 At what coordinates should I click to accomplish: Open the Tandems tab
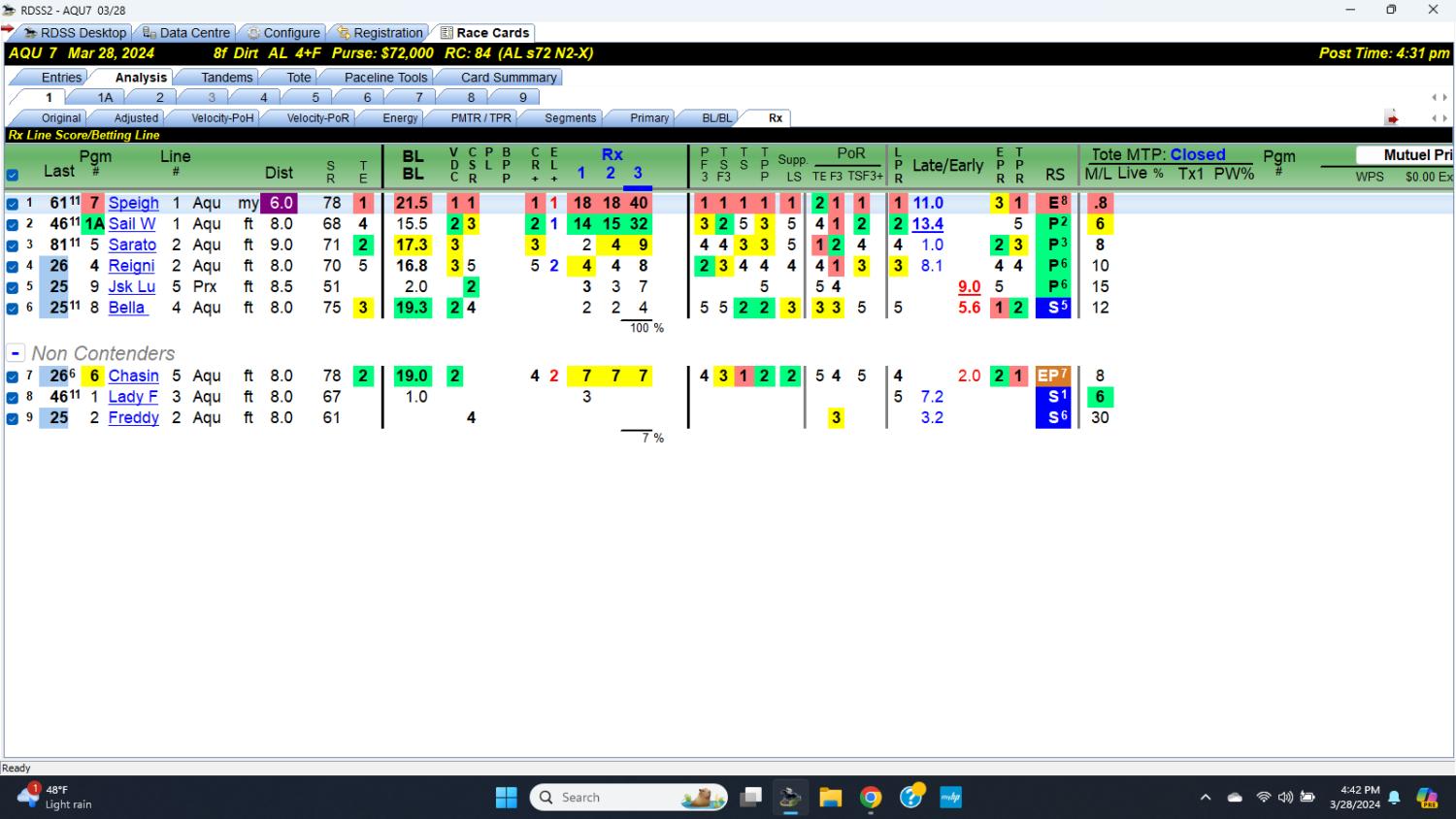[226, 78]
